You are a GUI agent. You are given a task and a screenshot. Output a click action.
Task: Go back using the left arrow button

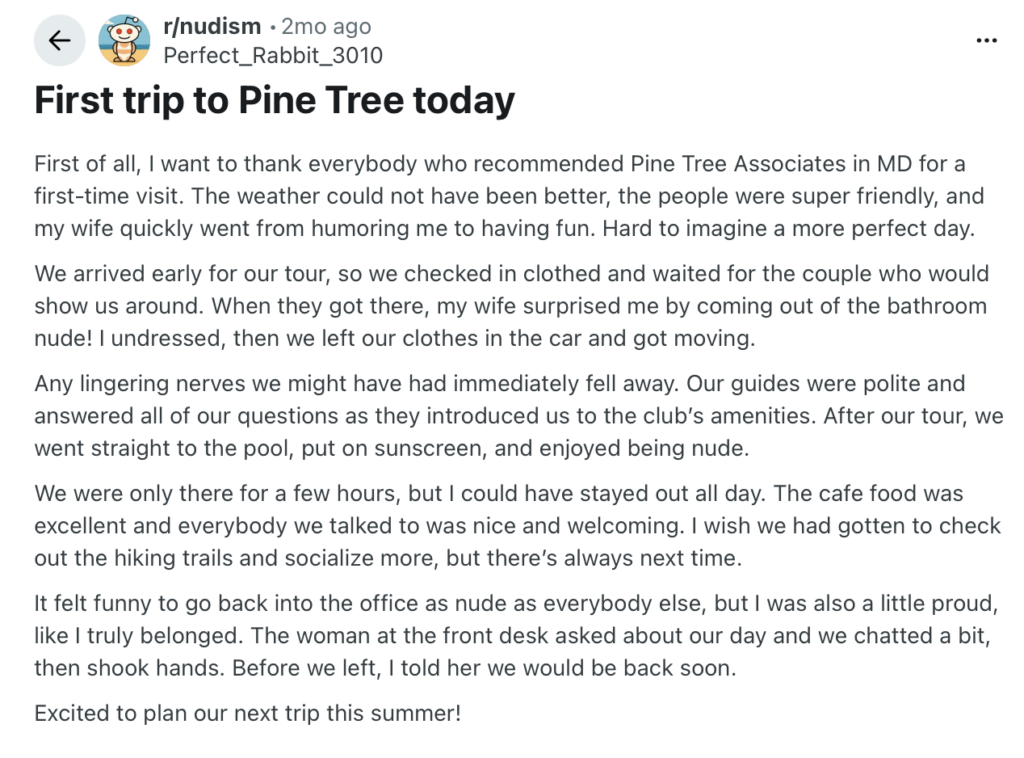59,40
